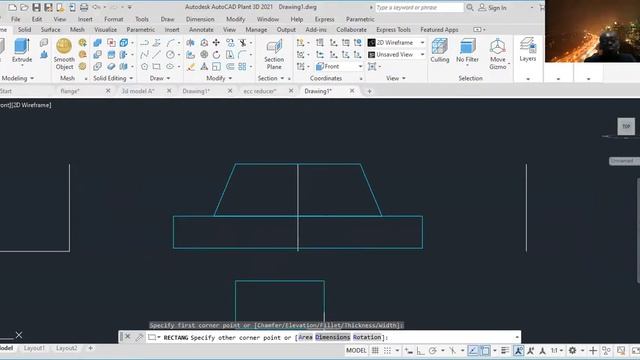Screen dimensions: 640x360
Task: Open the Parametric menu
Action: coord(360,19)
